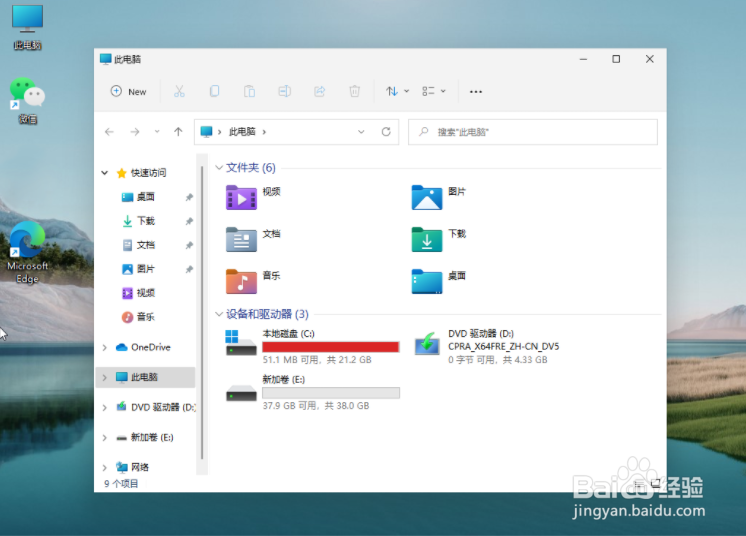Unpin 下载 using its pin icon
This screenshot has width=746, height=536.
point(189,221)
